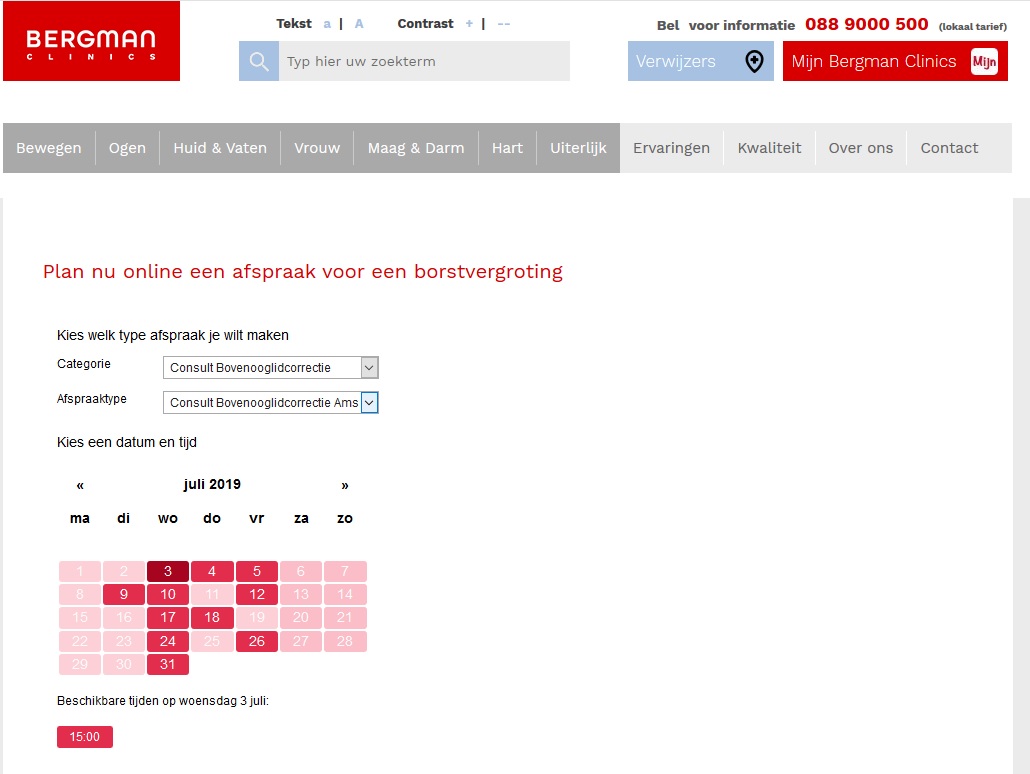This screenshot has width=1030, height=774.
Task: Open the Hart menu
Action: (507, 148)
